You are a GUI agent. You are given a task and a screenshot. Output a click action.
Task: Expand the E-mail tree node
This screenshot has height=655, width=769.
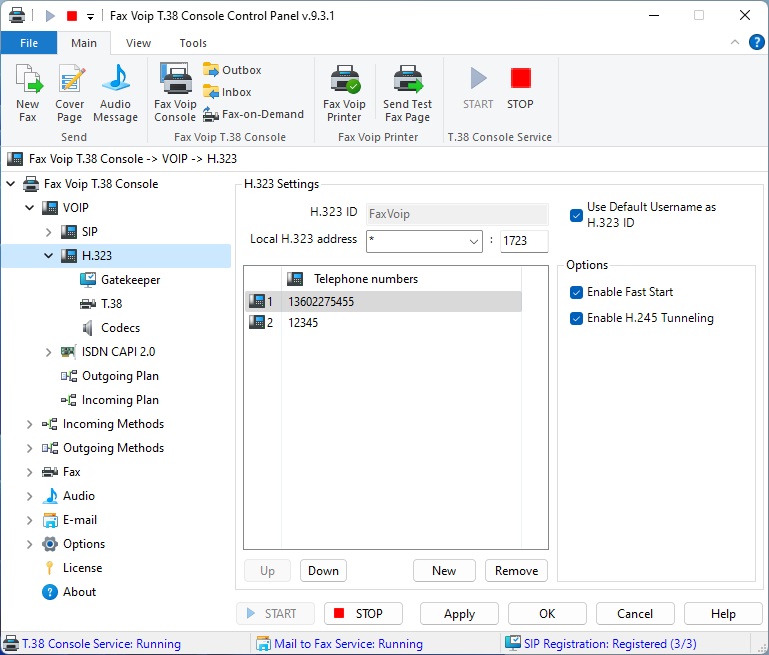29,520
